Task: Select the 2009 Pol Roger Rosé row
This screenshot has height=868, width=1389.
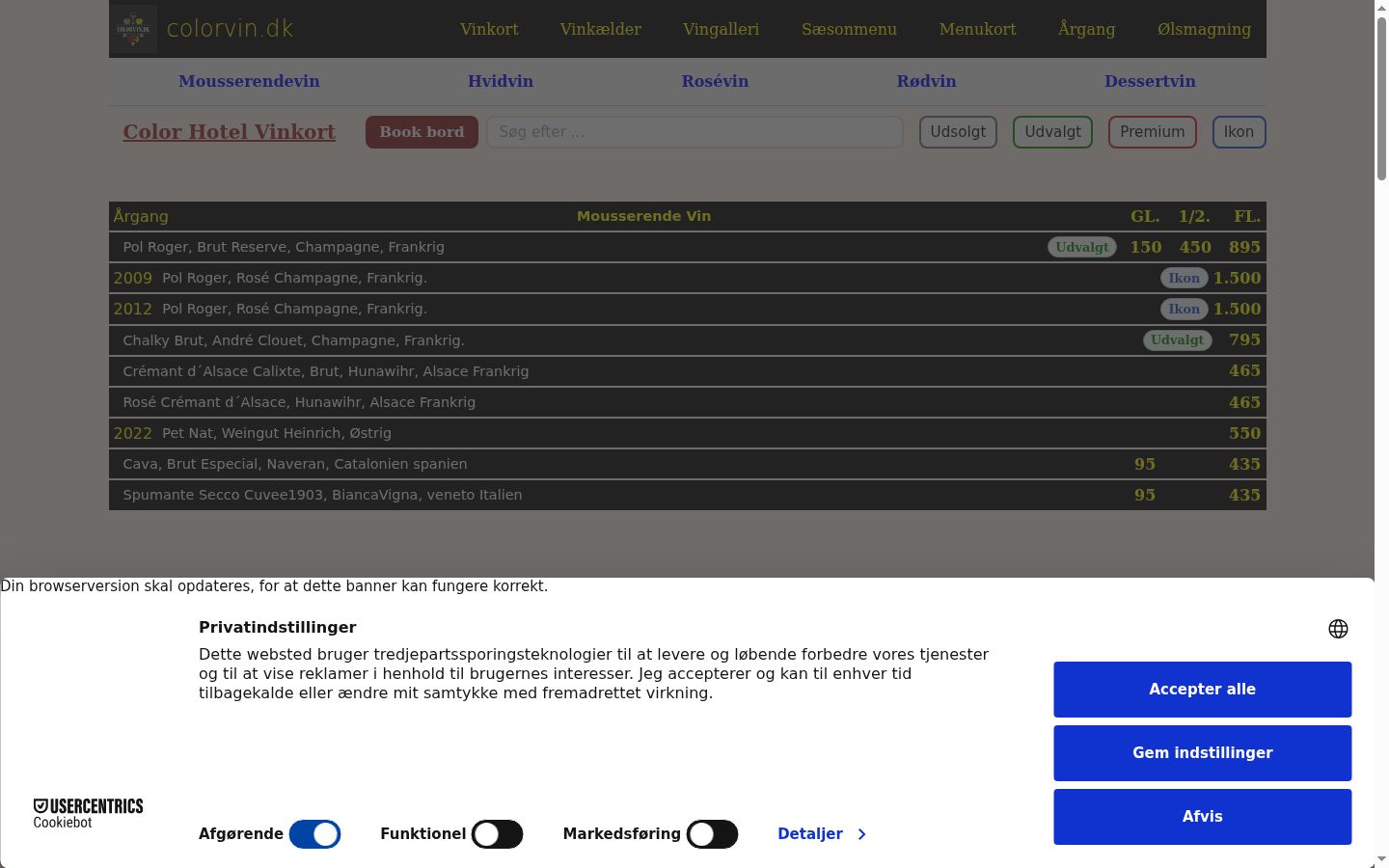Action: (688, 278)
